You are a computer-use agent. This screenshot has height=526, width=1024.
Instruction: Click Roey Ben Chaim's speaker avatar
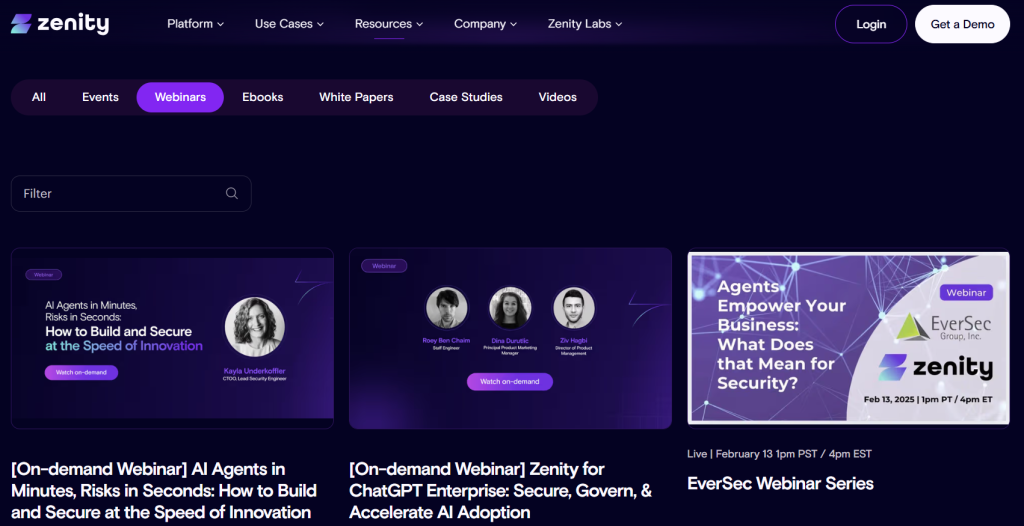click(446, 308)
